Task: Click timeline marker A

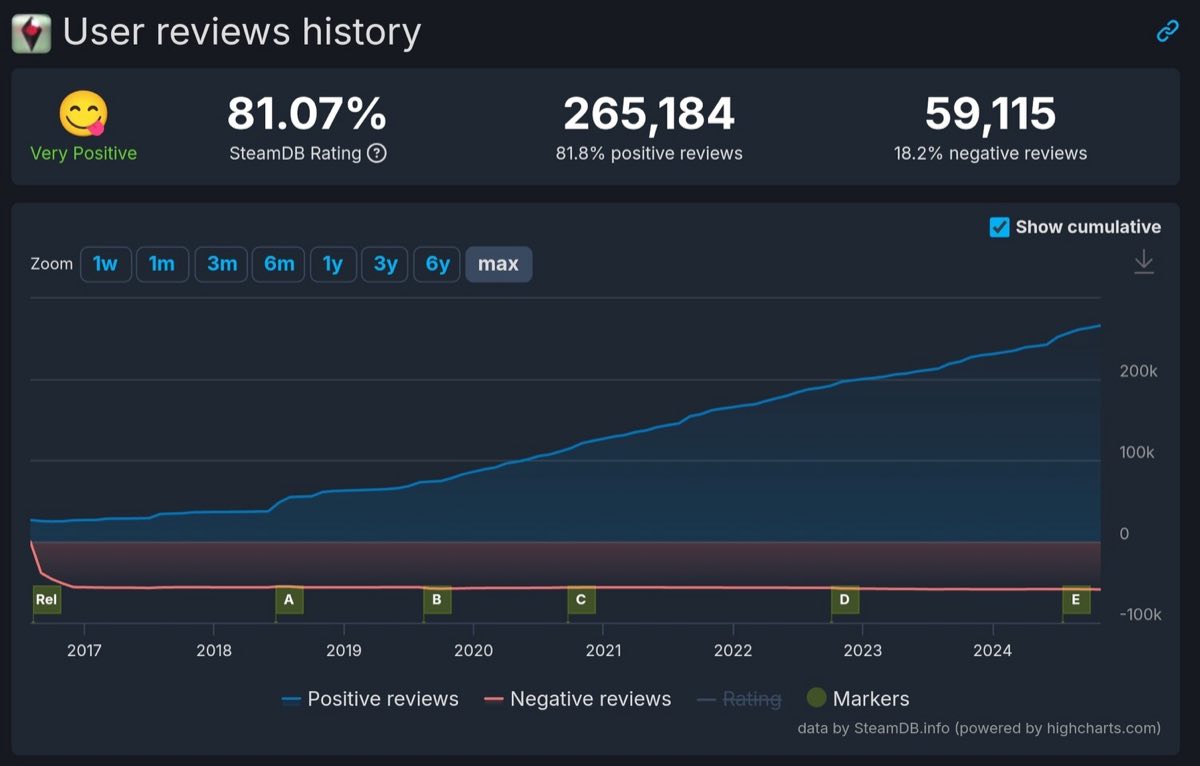Action: click(x=289, y=600)
